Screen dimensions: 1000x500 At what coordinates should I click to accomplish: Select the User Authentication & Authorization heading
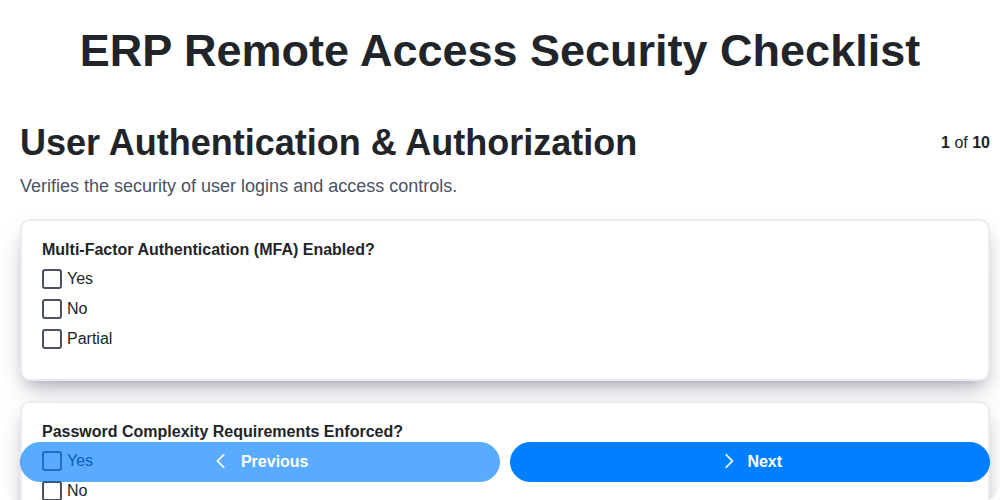(x=328, y=143)
